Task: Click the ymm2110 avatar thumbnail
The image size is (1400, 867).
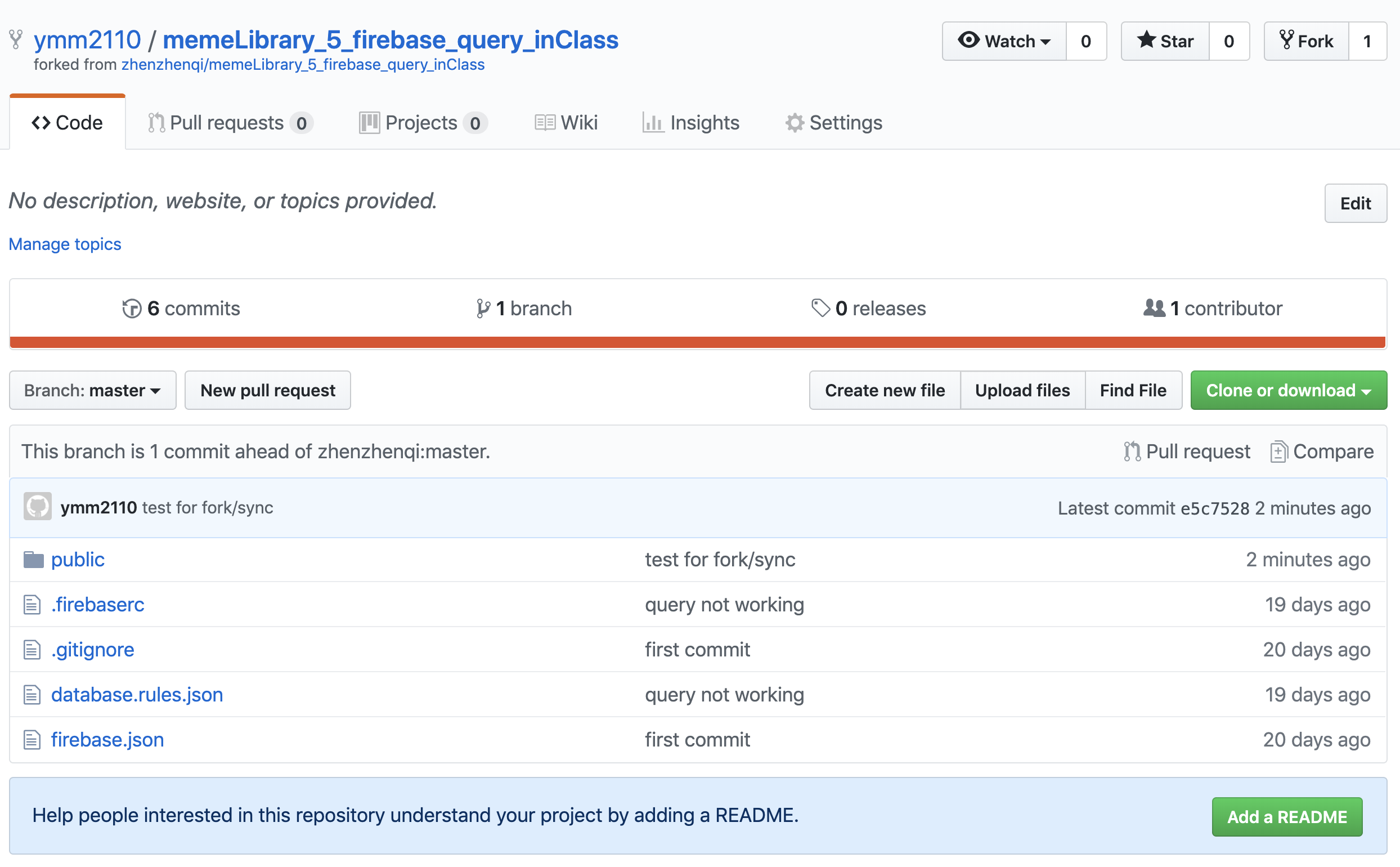Action: click(x=38, y=507)
